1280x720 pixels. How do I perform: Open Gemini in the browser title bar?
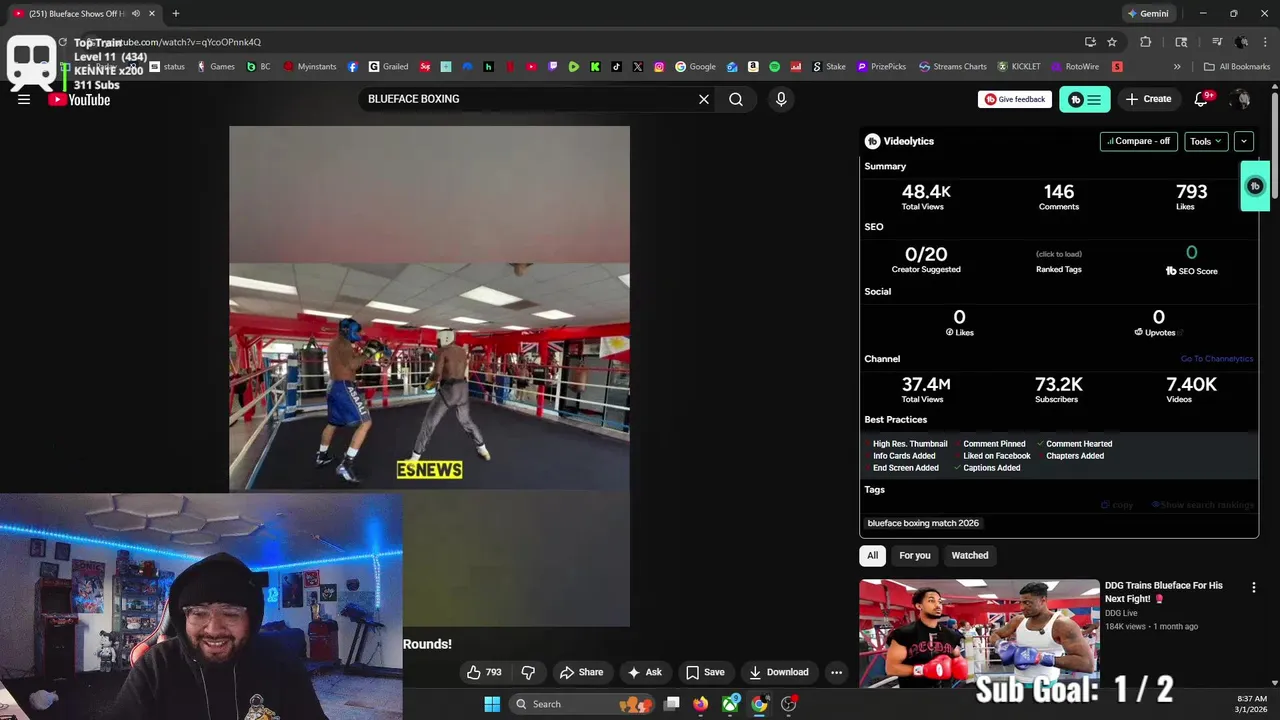tap(1148, 14)
